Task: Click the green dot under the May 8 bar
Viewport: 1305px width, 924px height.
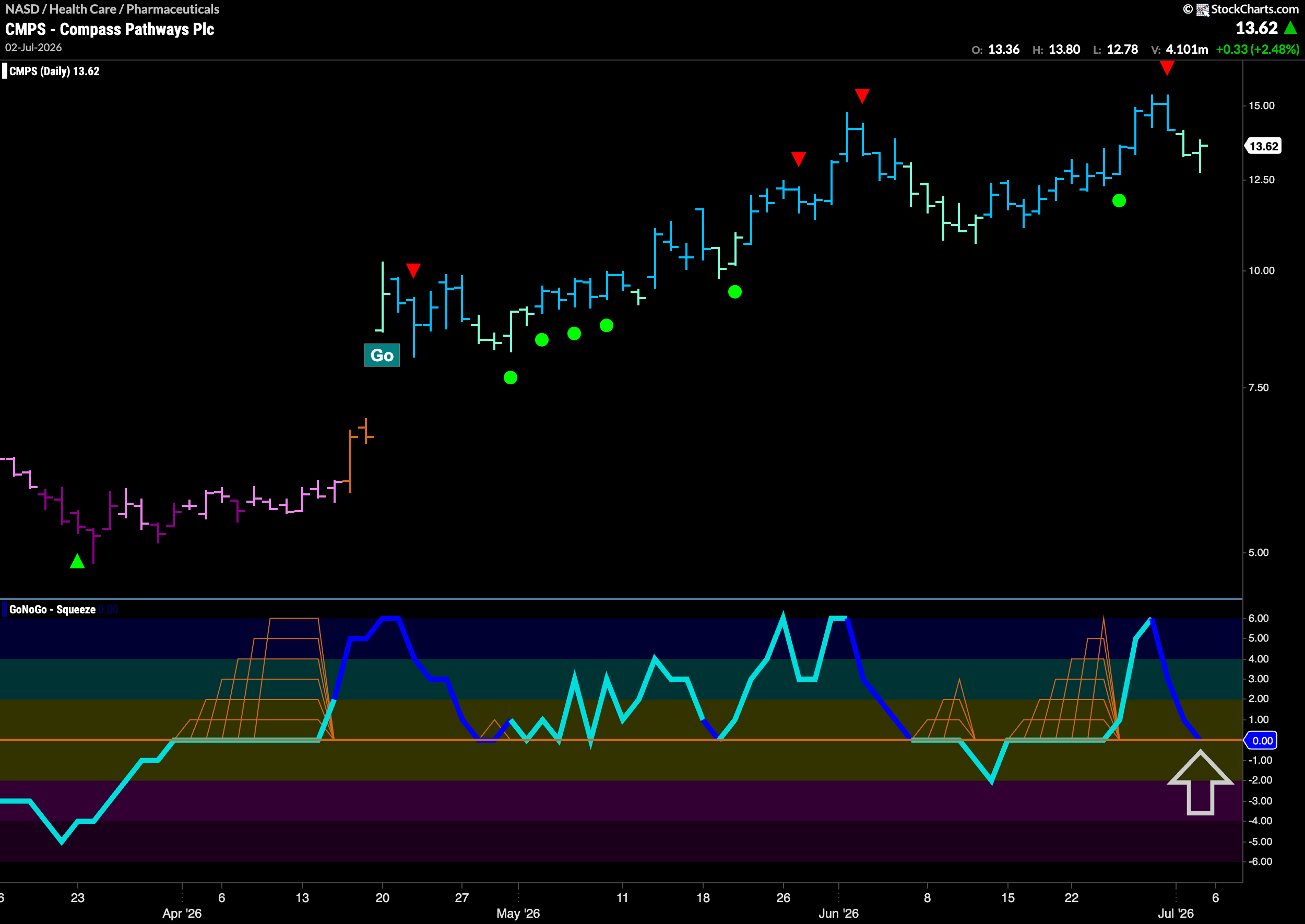Action: 607,325
